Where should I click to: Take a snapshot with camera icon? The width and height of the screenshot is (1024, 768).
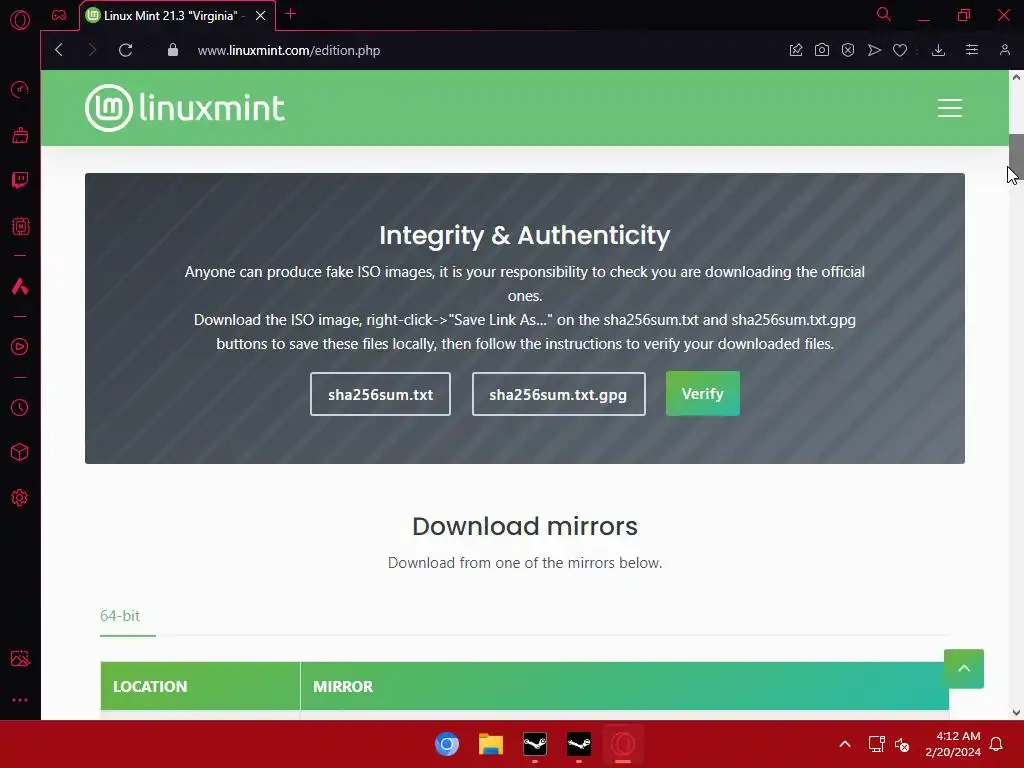[822, 50]
